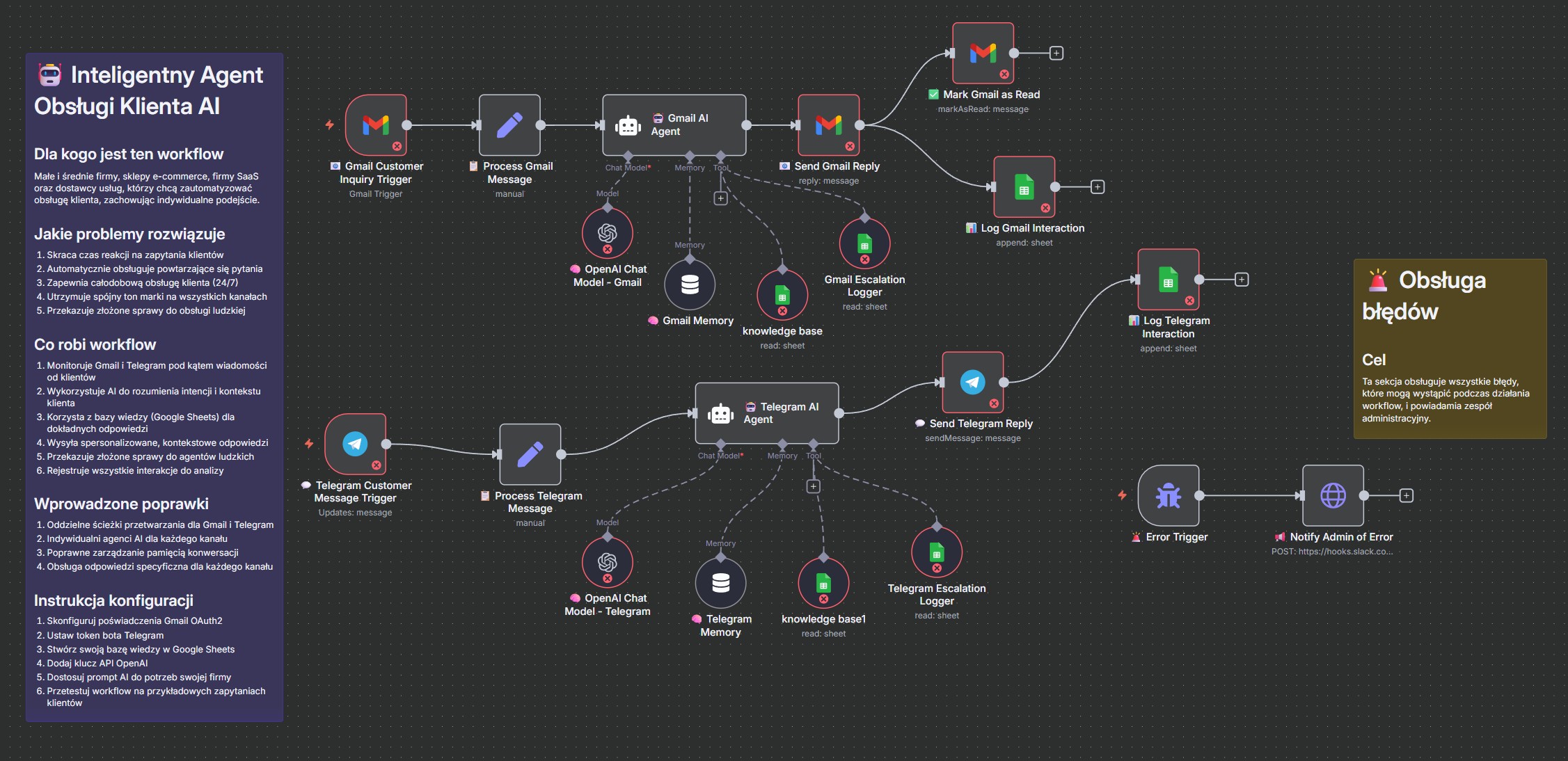Select the OpenAI Chat Model - Gmail node
Image resolution: width=1568 pixels, height=761 pixels.
(608, 233)
